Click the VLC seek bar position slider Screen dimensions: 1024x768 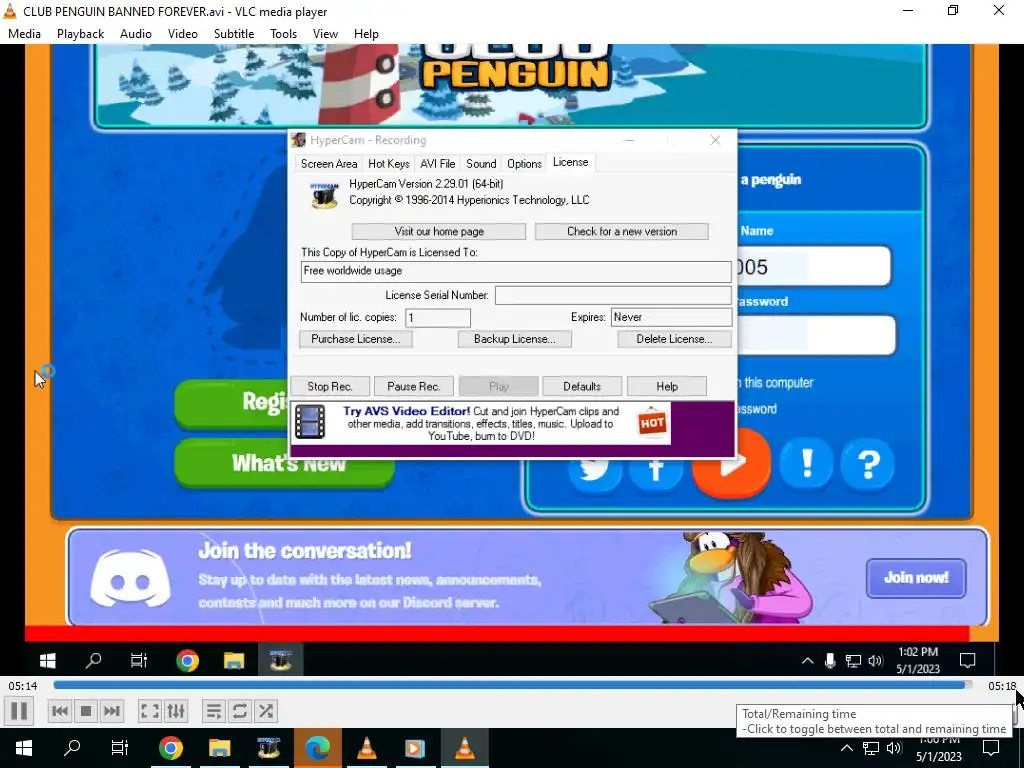click(513, 685)
